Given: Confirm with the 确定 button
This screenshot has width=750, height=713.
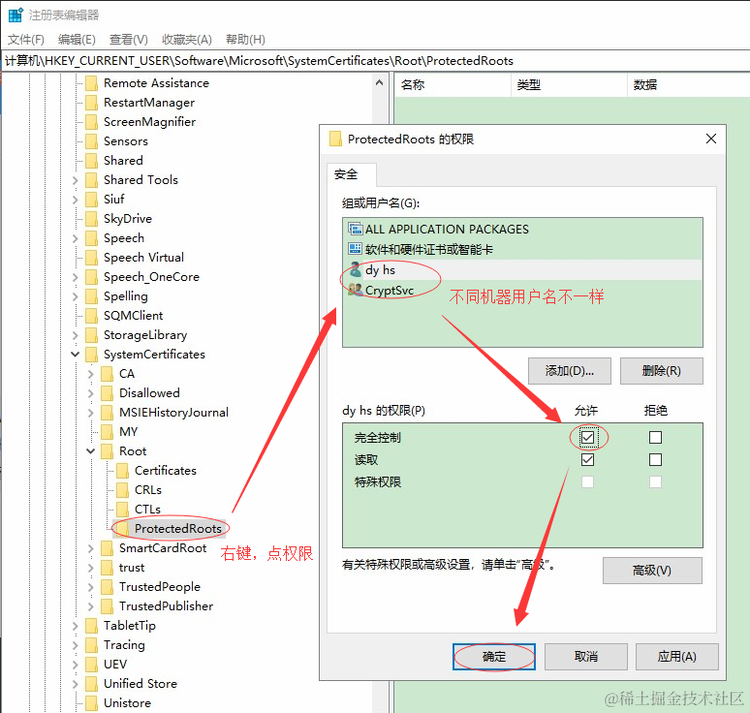Looking at the screenshot, I should pyautogui.click(x=494, y=657).
